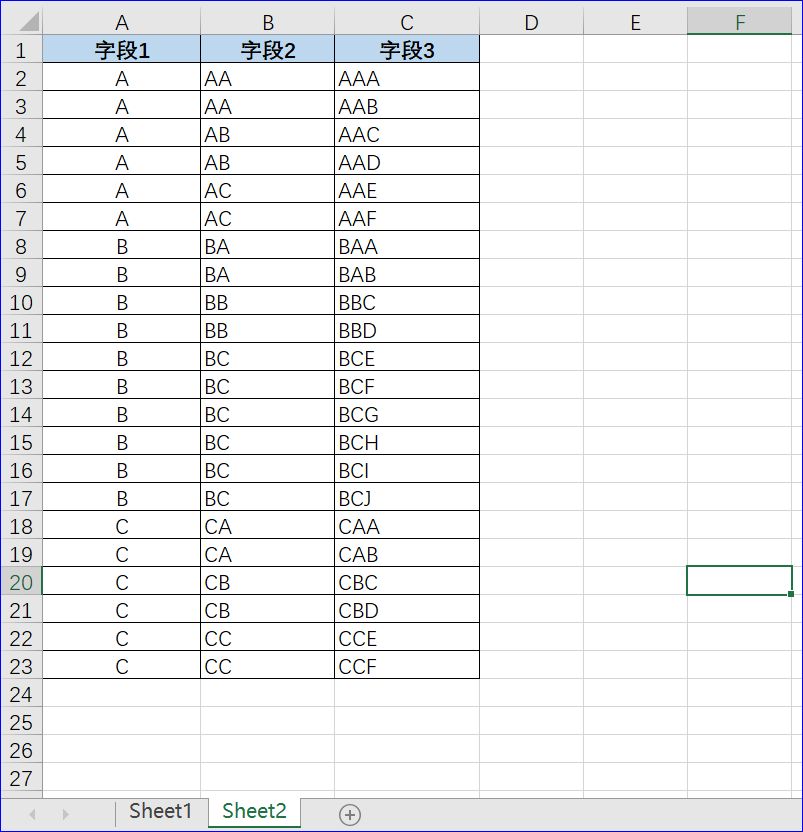This screenshot has height=832, width=803.
Task: Select the cell containing CCF
Action: pos(407,666)
